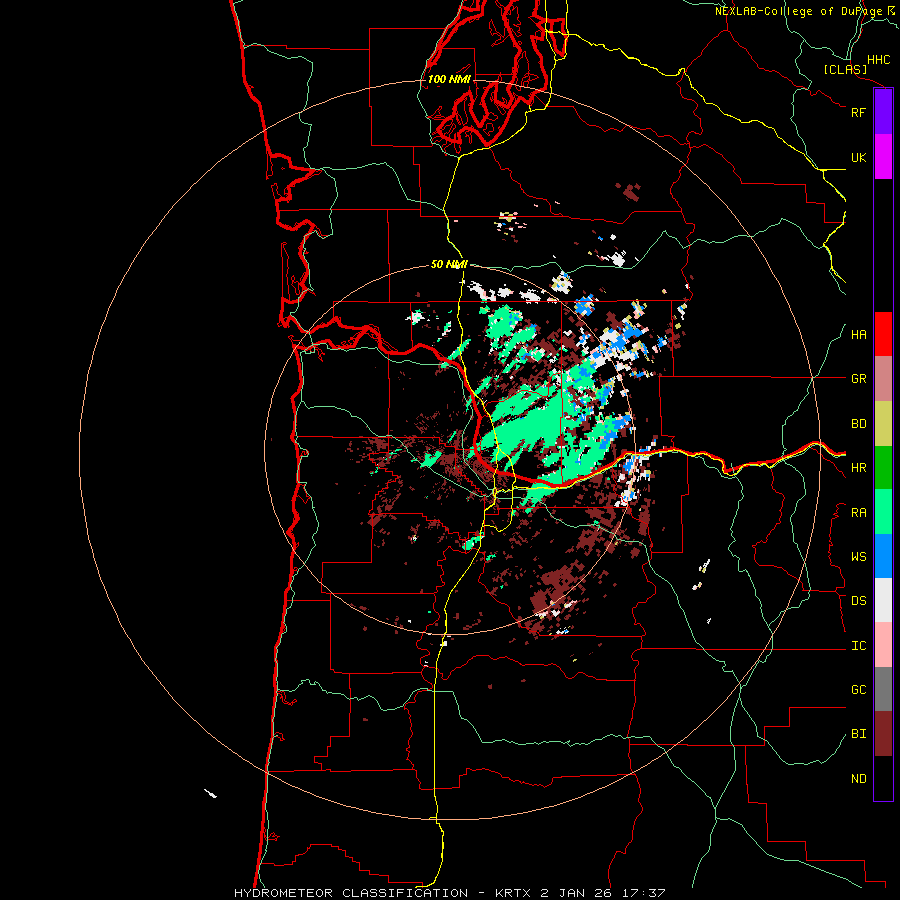Click the 17:37 timestamp

[x=642, y=893]
